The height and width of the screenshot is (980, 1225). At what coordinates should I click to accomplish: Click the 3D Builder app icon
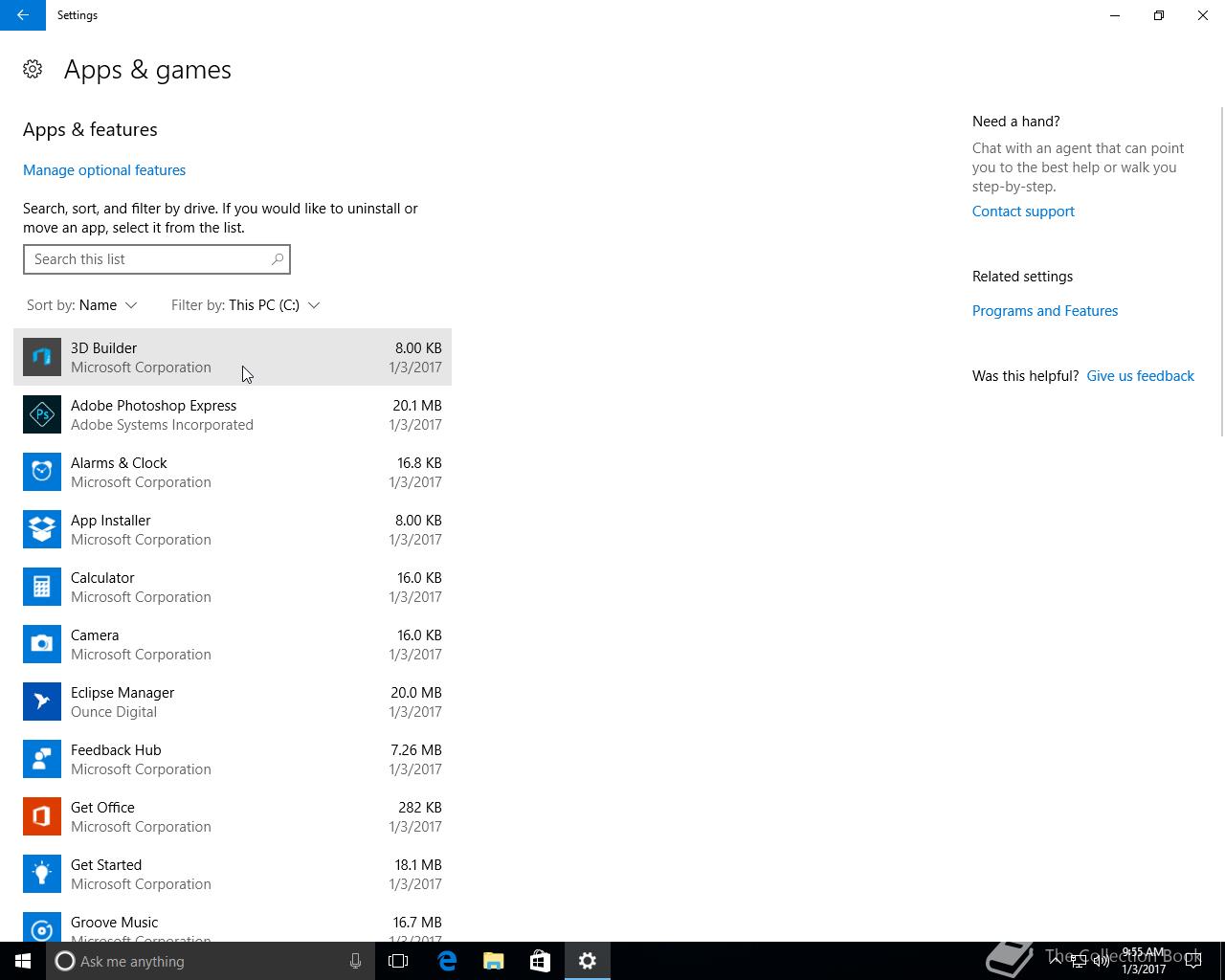42,357
